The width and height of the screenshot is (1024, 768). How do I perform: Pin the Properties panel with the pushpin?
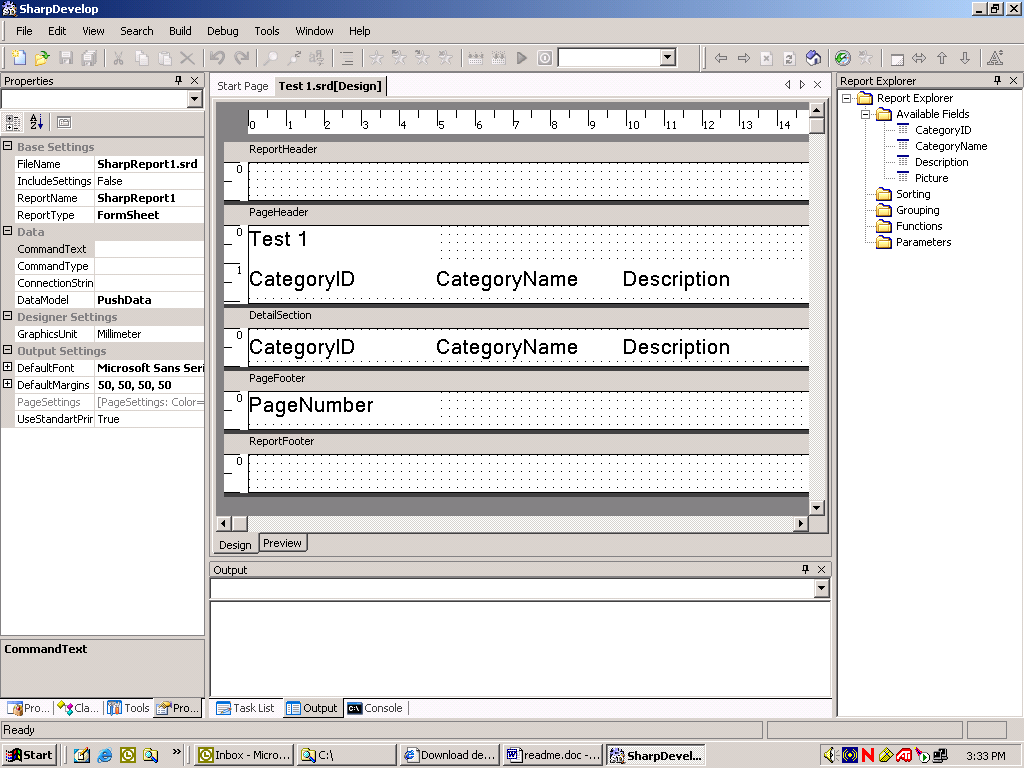click(x=179, y=81)
